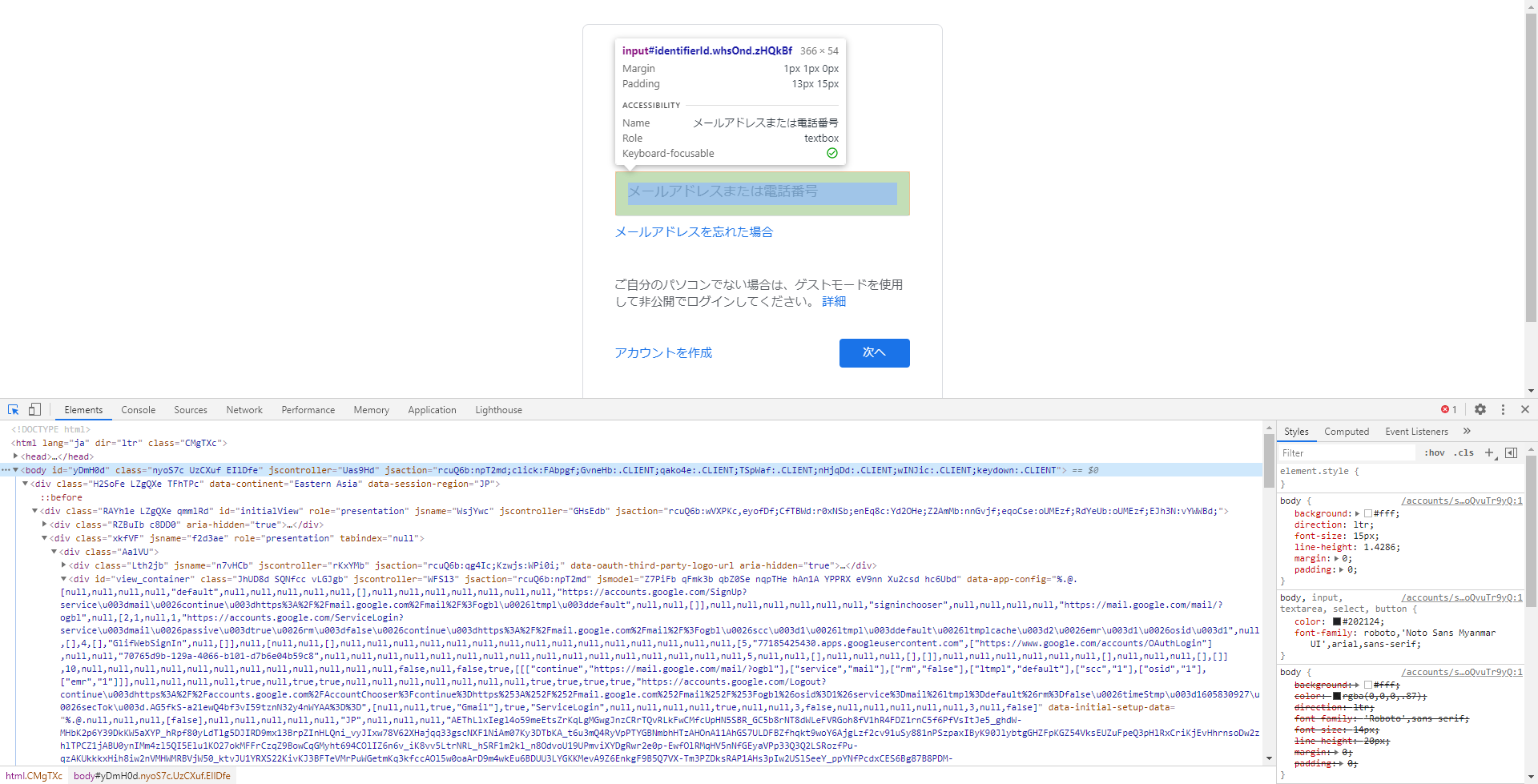1538x784 pixels.
Task: Select the ::before pseudo-element row
Action: pos(62,497)
